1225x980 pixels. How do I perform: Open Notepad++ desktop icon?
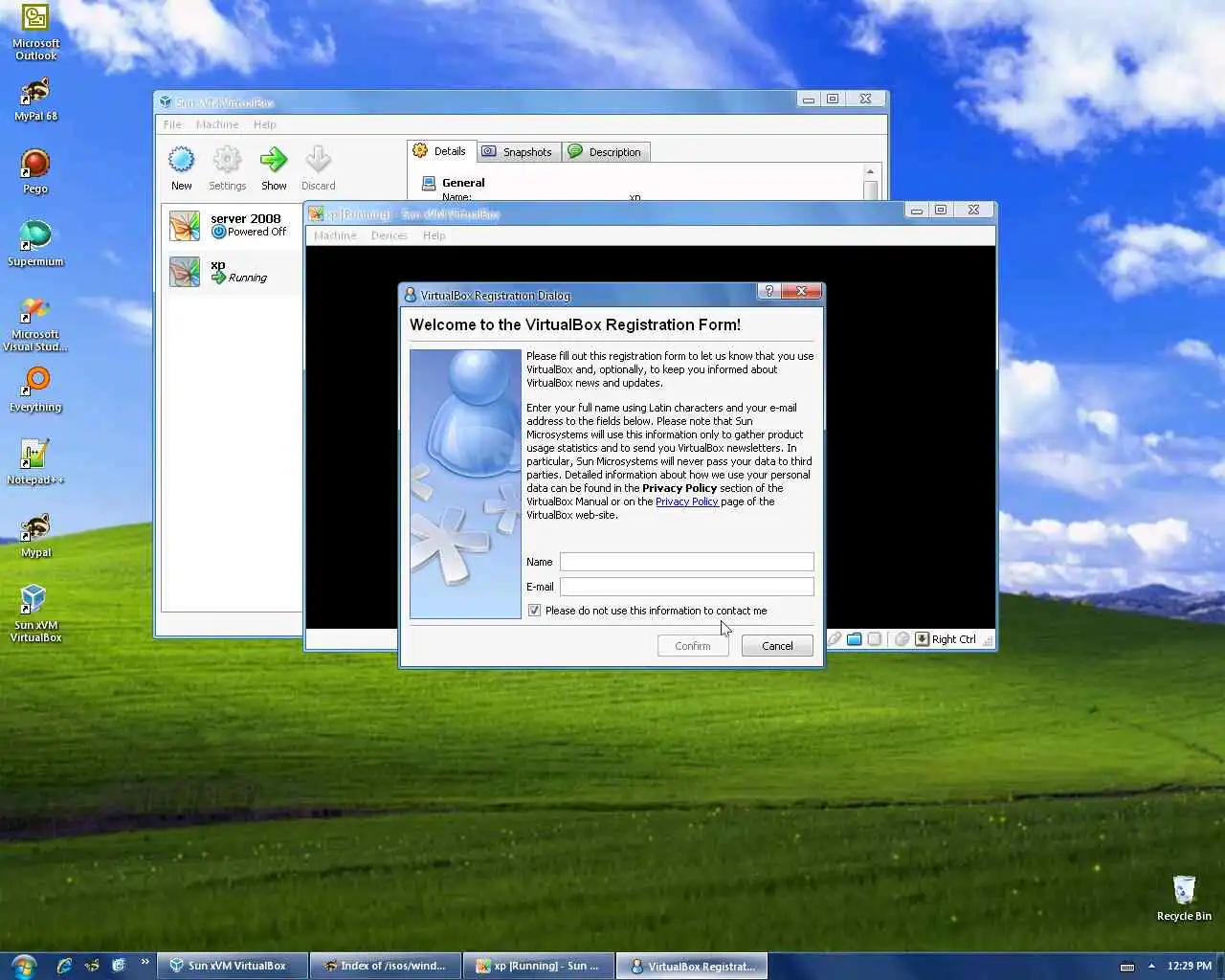(35, 463)
